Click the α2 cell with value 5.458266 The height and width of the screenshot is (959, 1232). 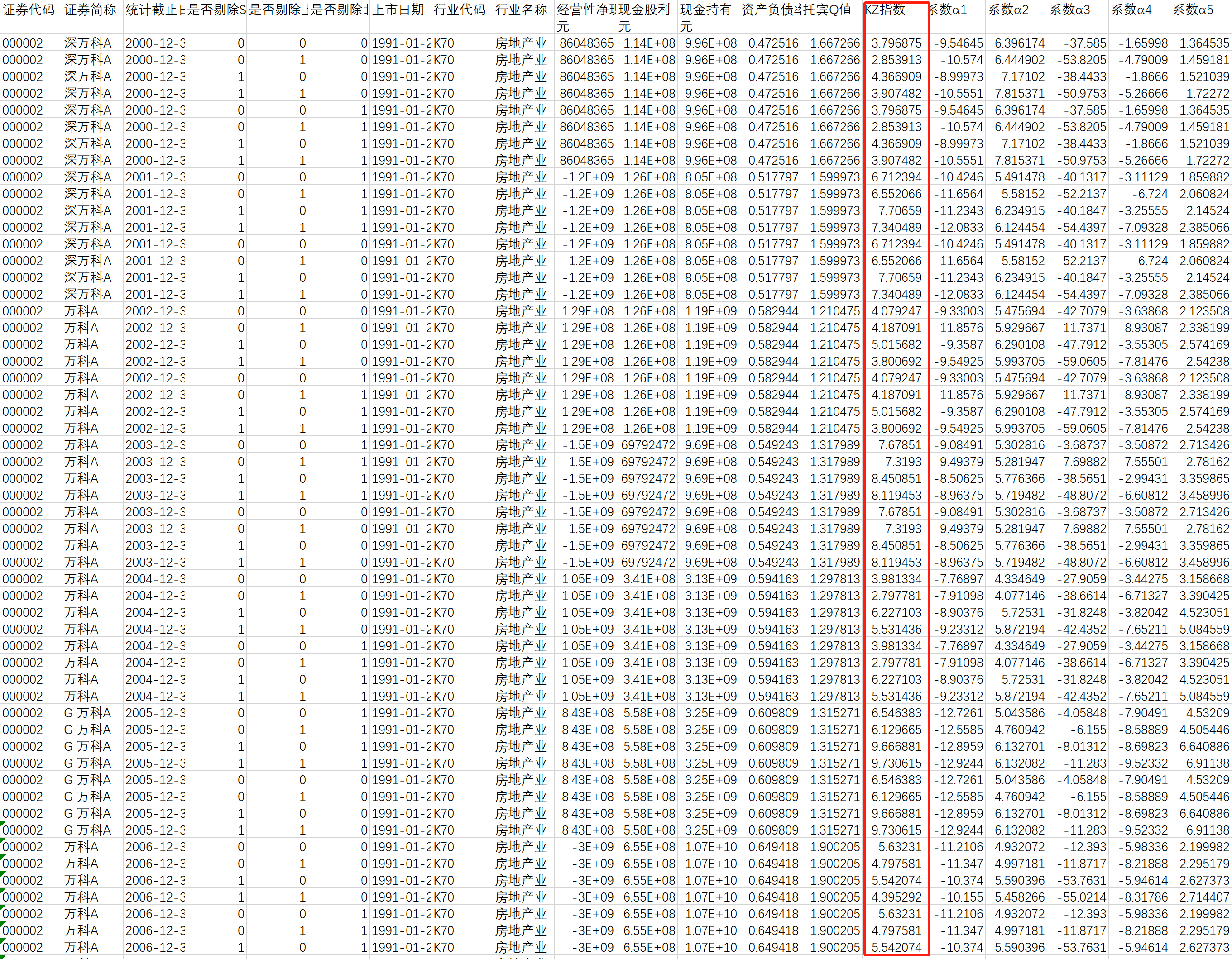(1018, 897)
